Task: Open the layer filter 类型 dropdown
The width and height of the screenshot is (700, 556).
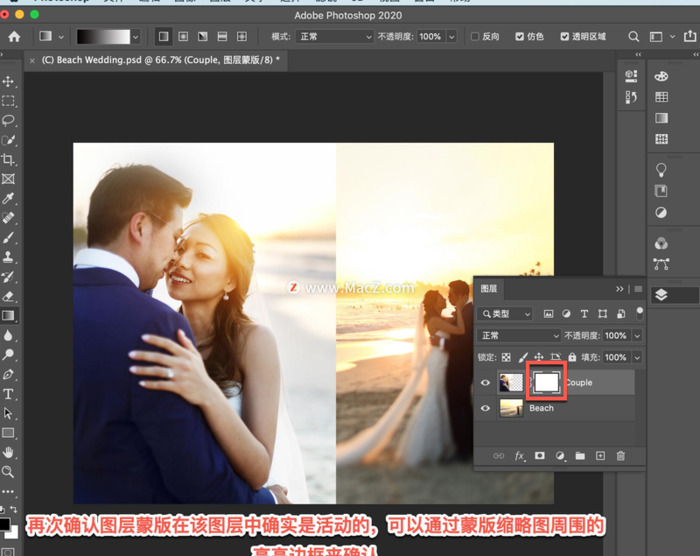Action: pyautogui.click(x=505, y=314)
